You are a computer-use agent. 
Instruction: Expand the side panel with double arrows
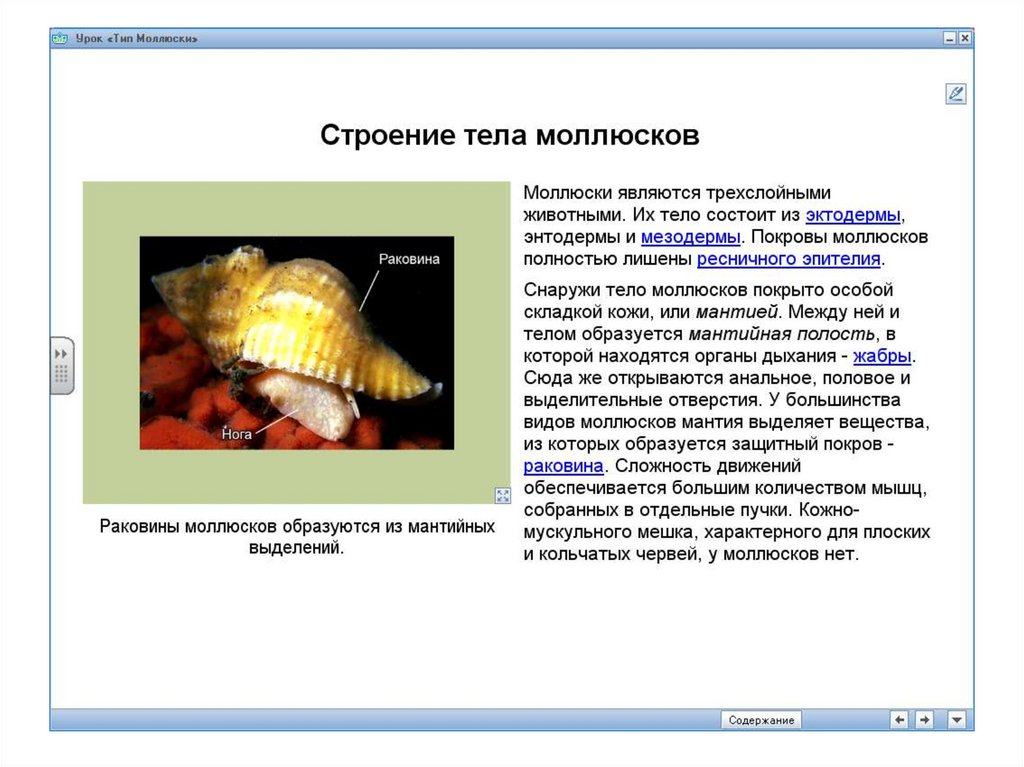[x=61, y=353]
